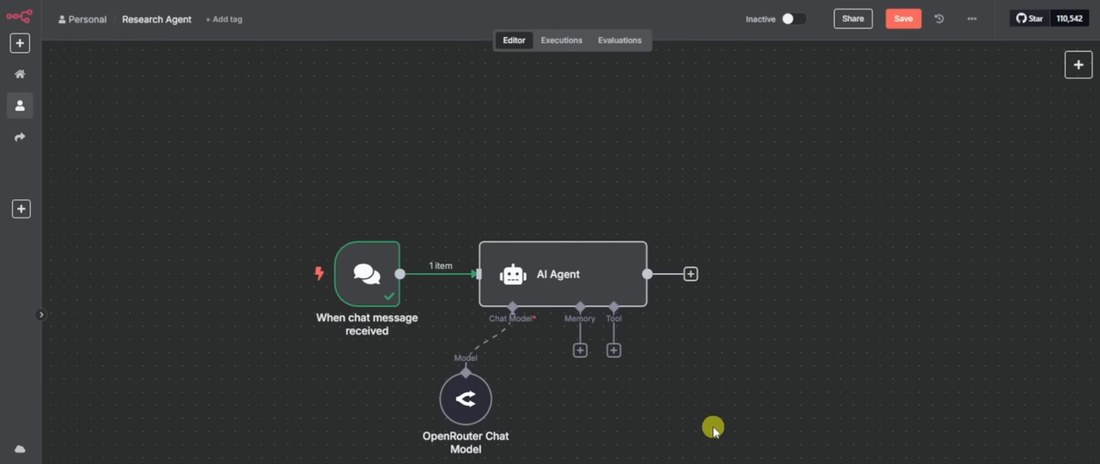
Task: Switch to the Editor tab
Action: tap(514, 41)
